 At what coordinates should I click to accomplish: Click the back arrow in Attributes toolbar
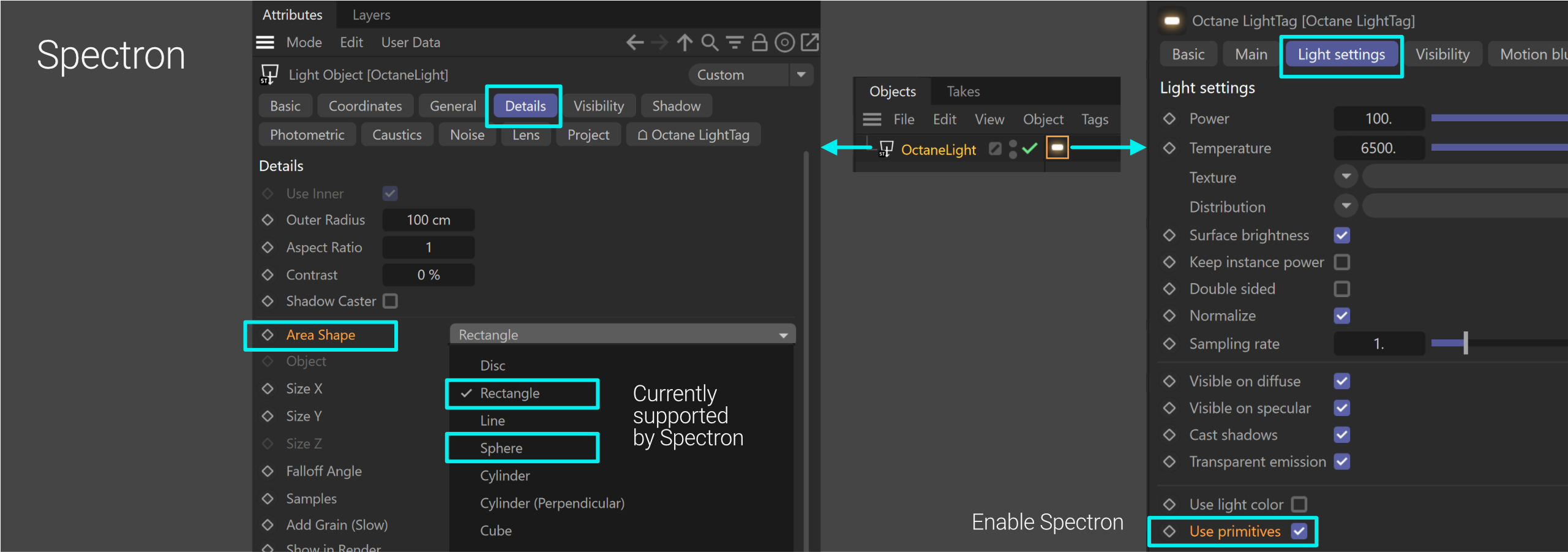pos(635,42)
